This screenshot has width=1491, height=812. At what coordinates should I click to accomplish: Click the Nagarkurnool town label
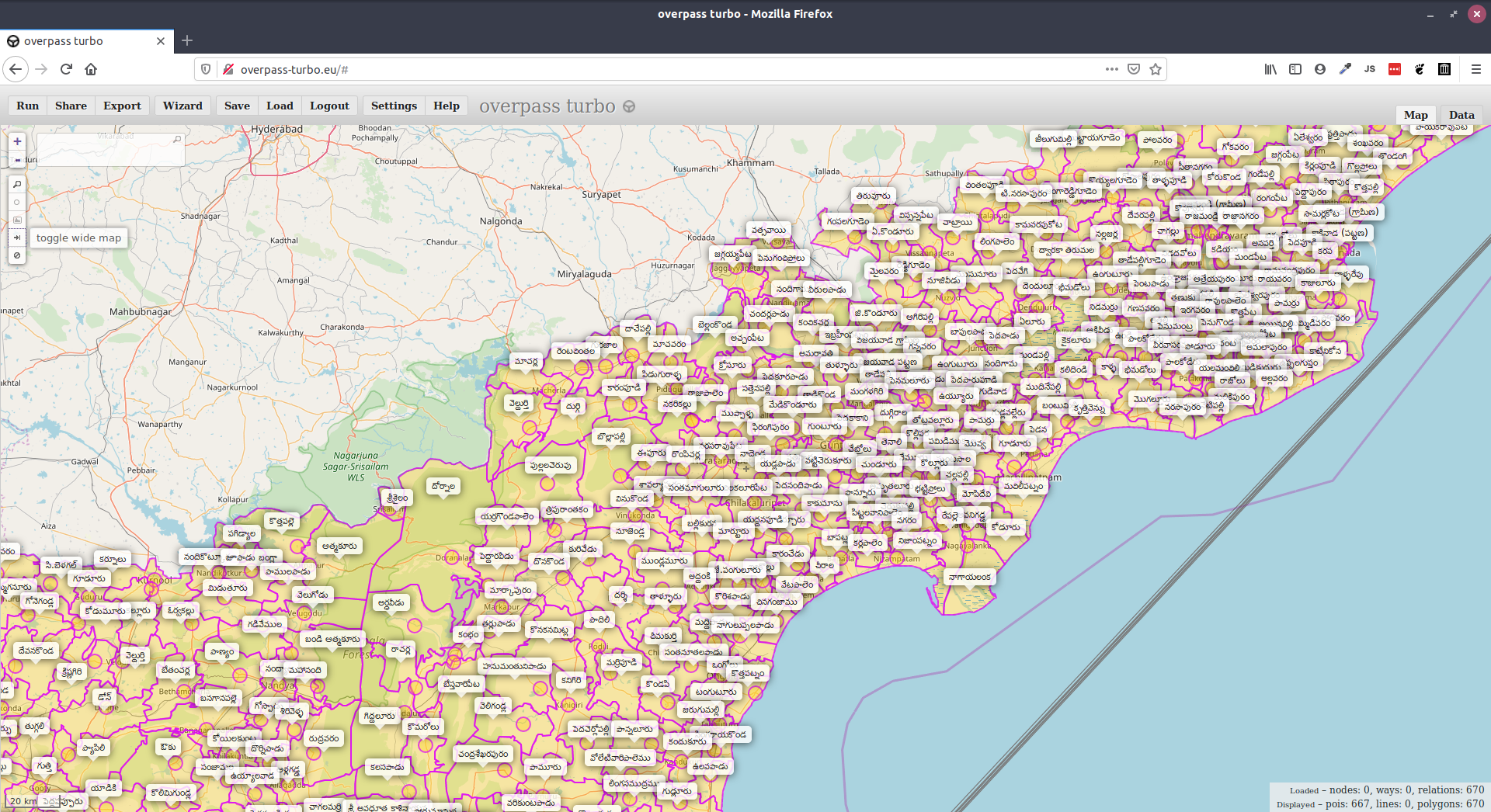[232, 387]
